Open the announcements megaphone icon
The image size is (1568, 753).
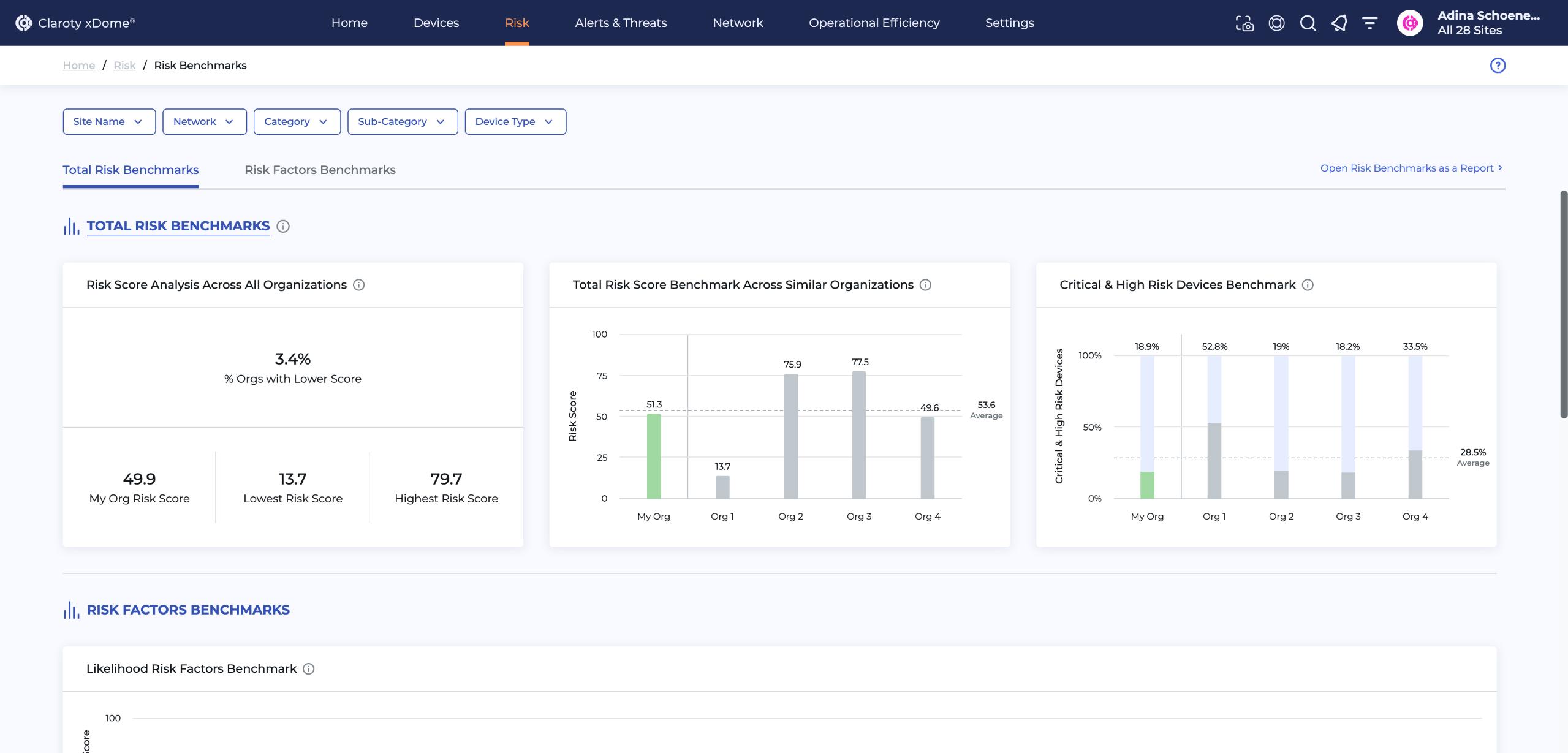pos(1339,23)
